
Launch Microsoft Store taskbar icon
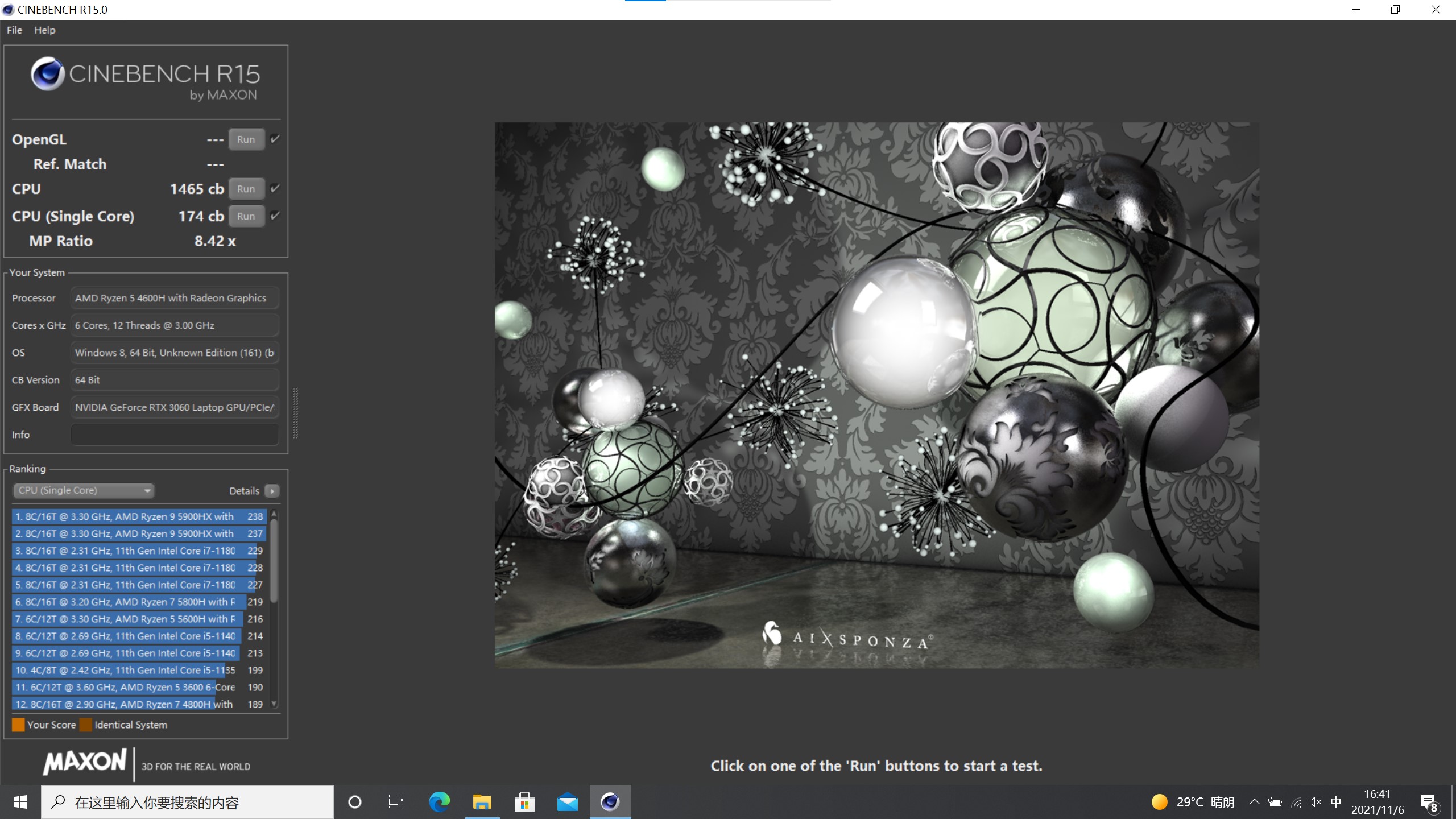coord(524,802)
